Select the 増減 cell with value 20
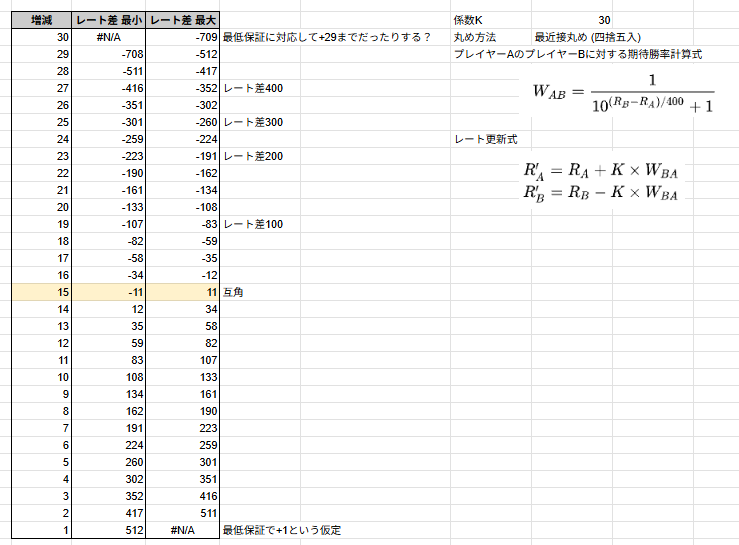The image size is (739, 545). click(41, 207)
